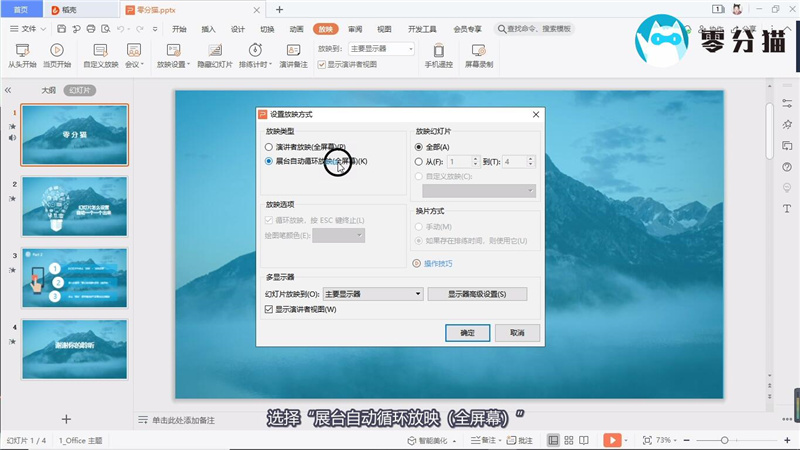This screenshot has width=800, height=450.
Task: Switch to the 动画 ribbon tab
Action: click(x=297, y=29)
